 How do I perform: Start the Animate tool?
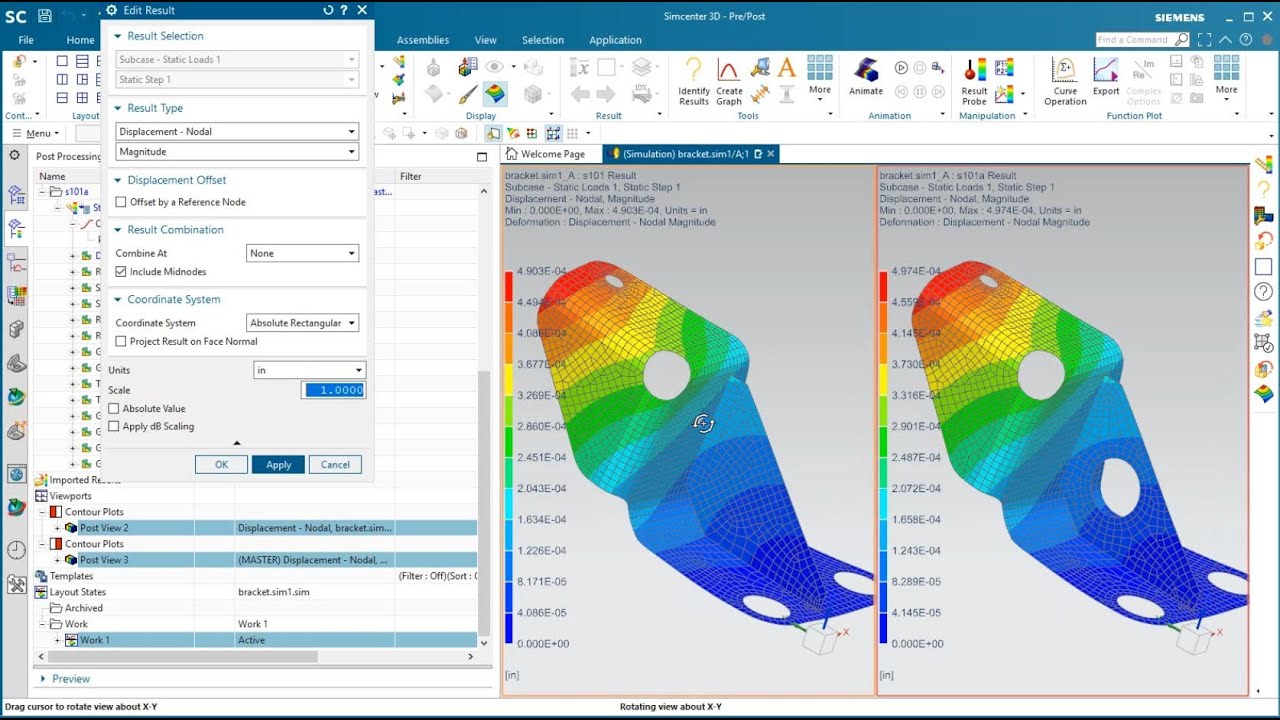pyautogui.click(x=866, y=76)
